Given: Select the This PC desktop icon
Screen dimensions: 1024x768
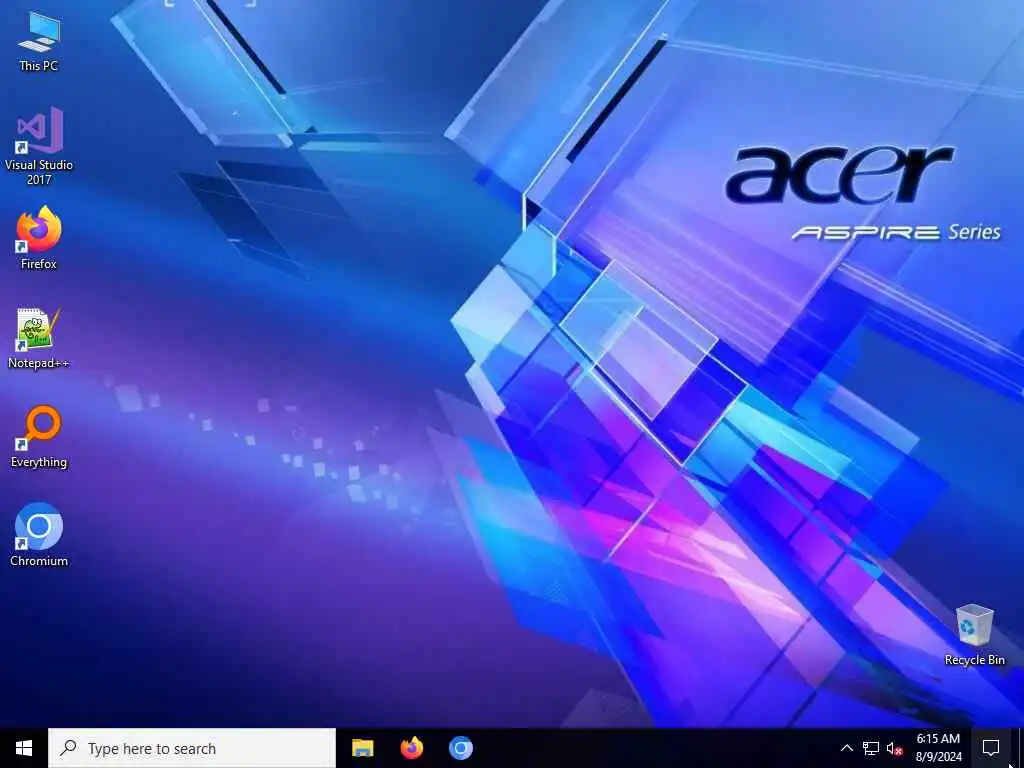Looking at the screenshot, I should (x=39, y=42).
